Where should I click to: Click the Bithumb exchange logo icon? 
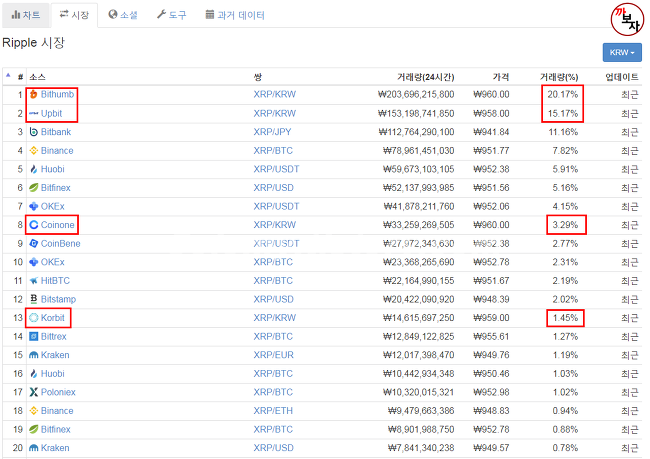(34, 95)
